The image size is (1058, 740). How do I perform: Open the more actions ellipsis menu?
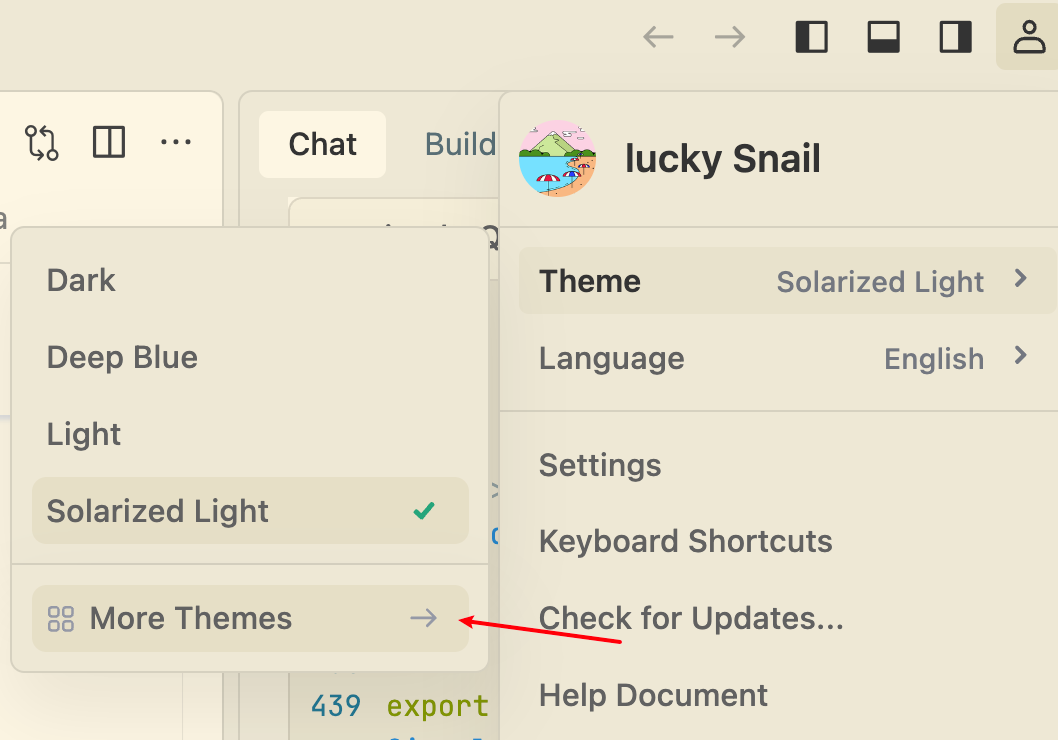(x=176, y=143)
